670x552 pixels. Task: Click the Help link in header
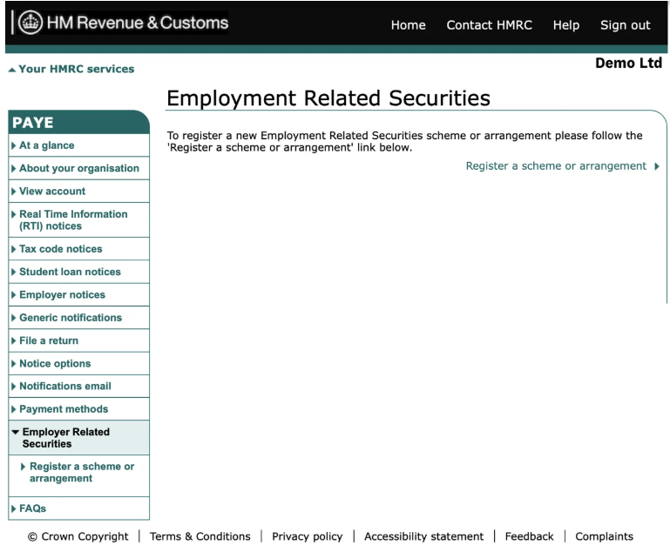pyautogui.click(x=566, y=25)
